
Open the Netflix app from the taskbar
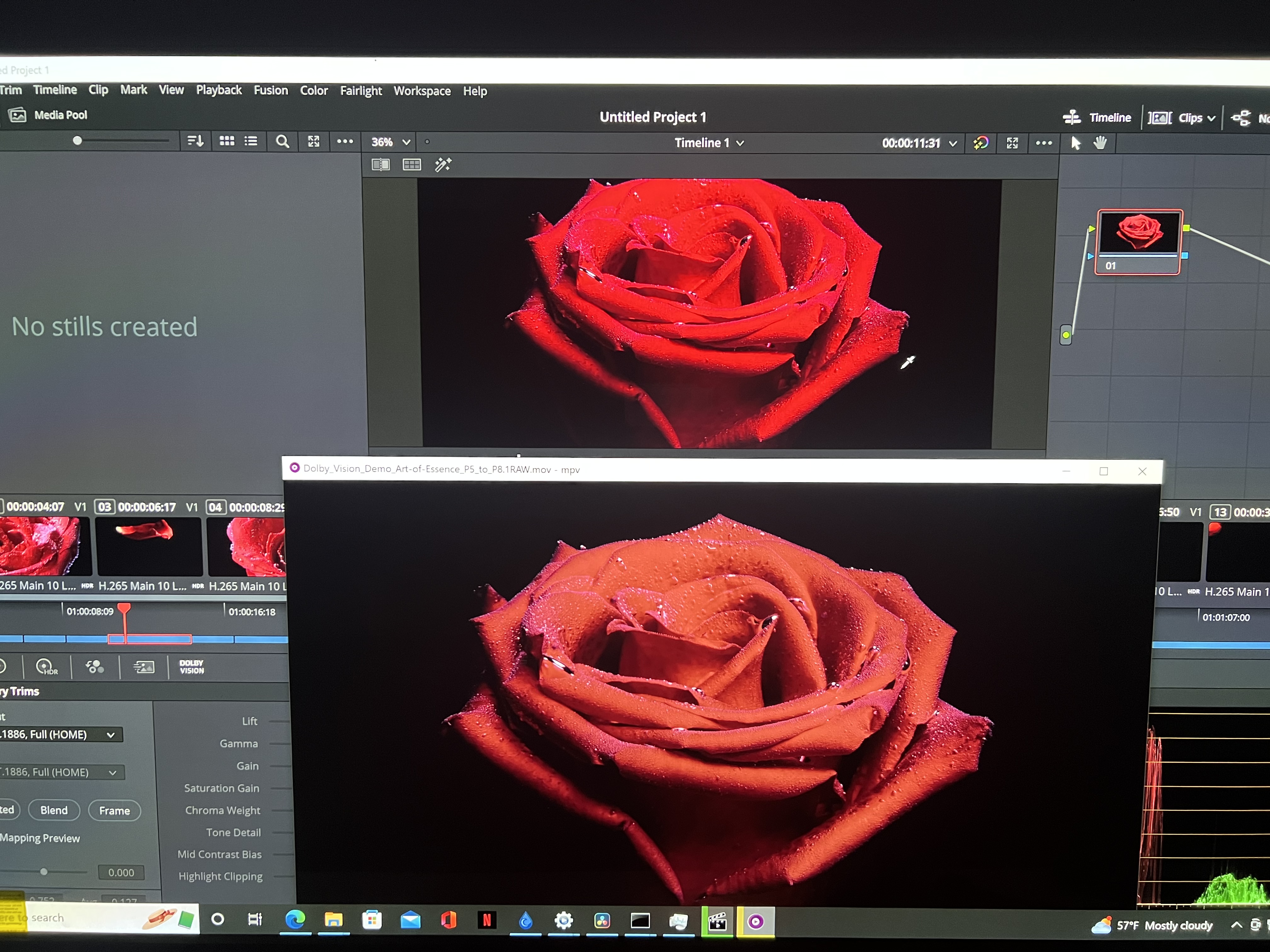coord(487,921)
